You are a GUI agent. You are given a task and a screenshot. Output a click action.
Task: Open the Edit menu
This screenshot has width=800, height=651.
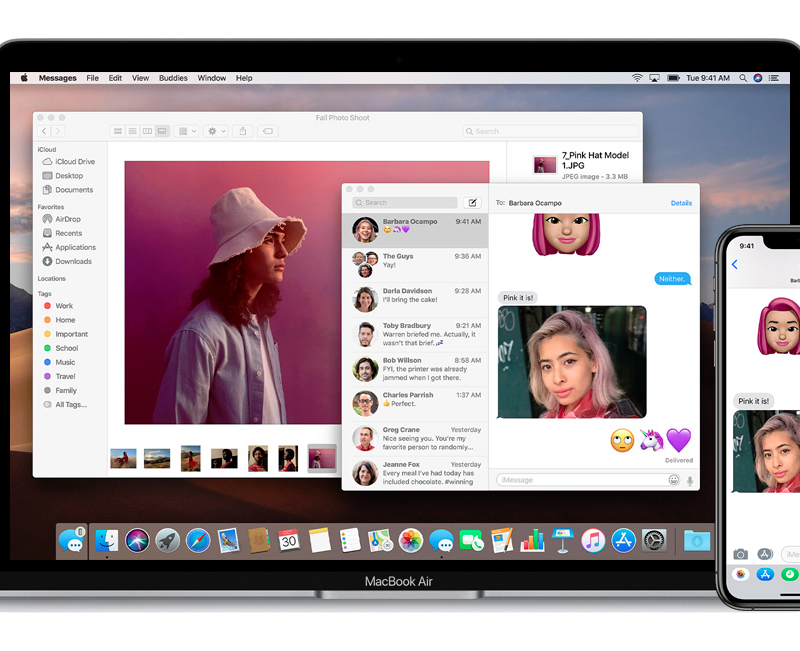115,78
